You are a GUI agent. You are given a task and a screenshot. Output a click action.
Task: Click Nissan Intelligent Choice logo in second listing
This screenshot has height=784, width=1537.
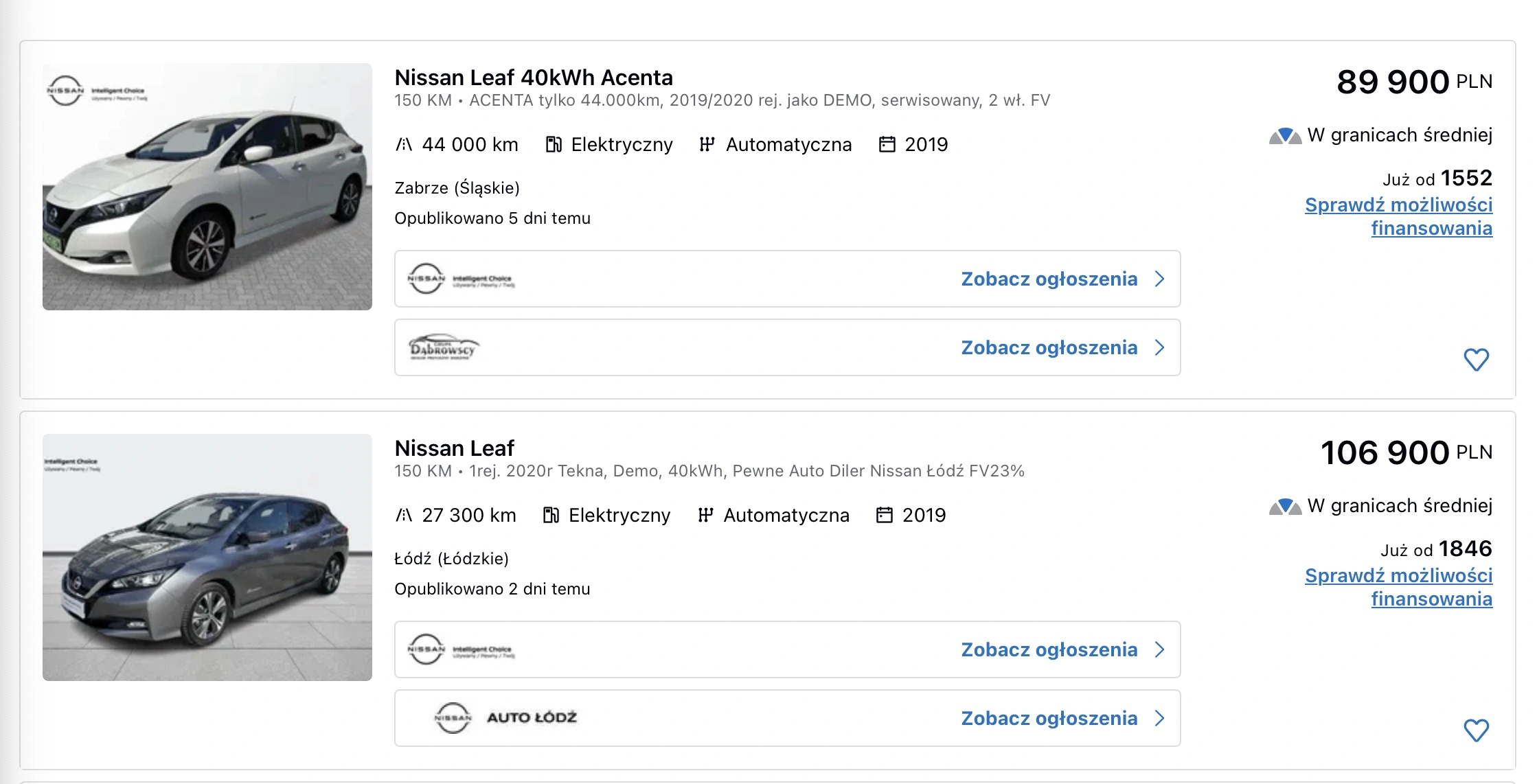(461, 649)
